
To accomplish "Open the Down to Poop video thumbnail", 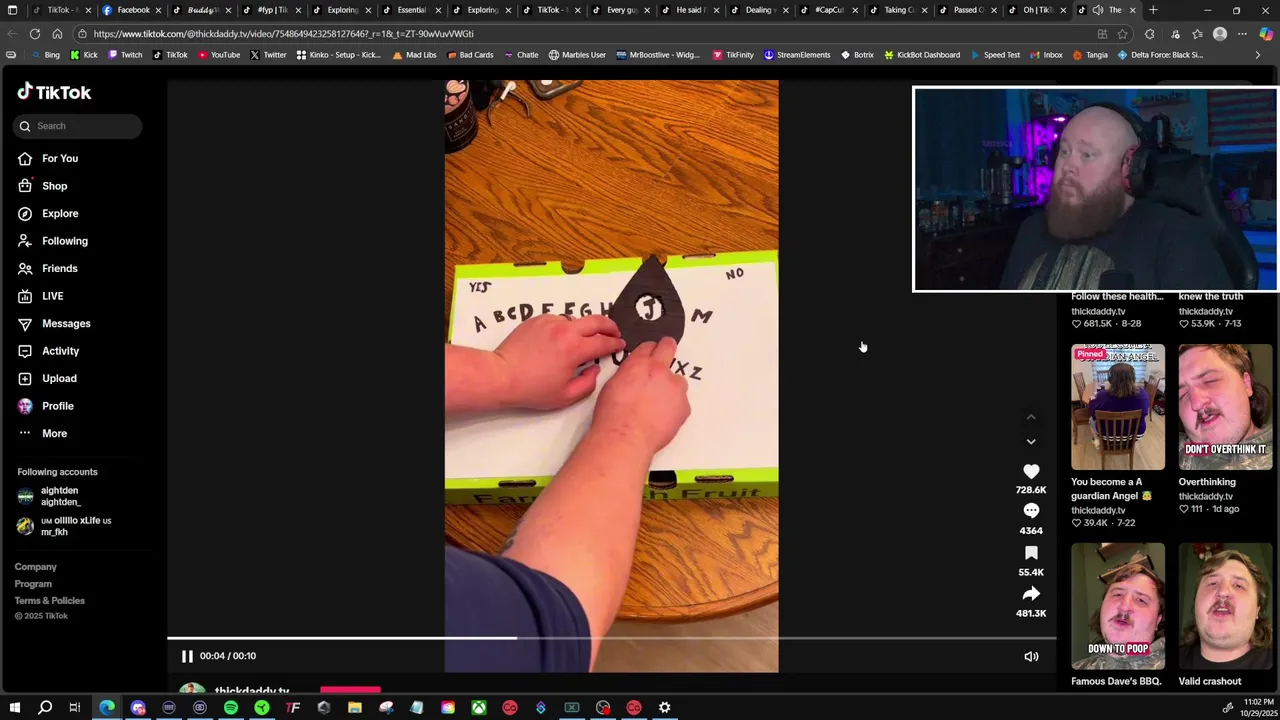I will 1118,606.
